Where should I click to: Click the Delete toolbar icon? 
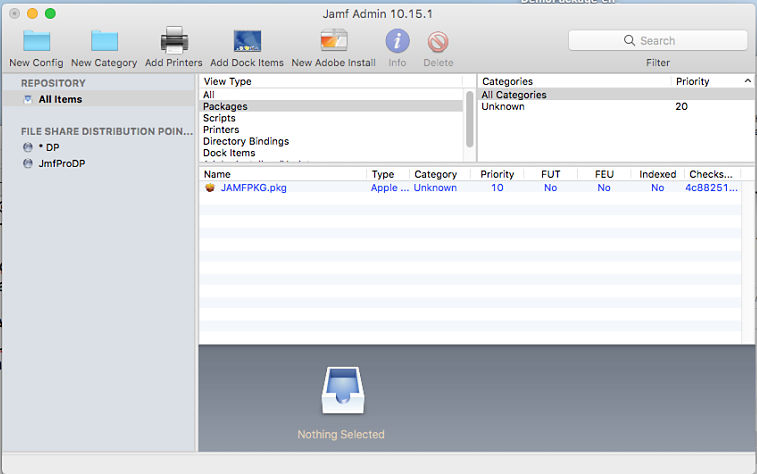tap(438, 42)
